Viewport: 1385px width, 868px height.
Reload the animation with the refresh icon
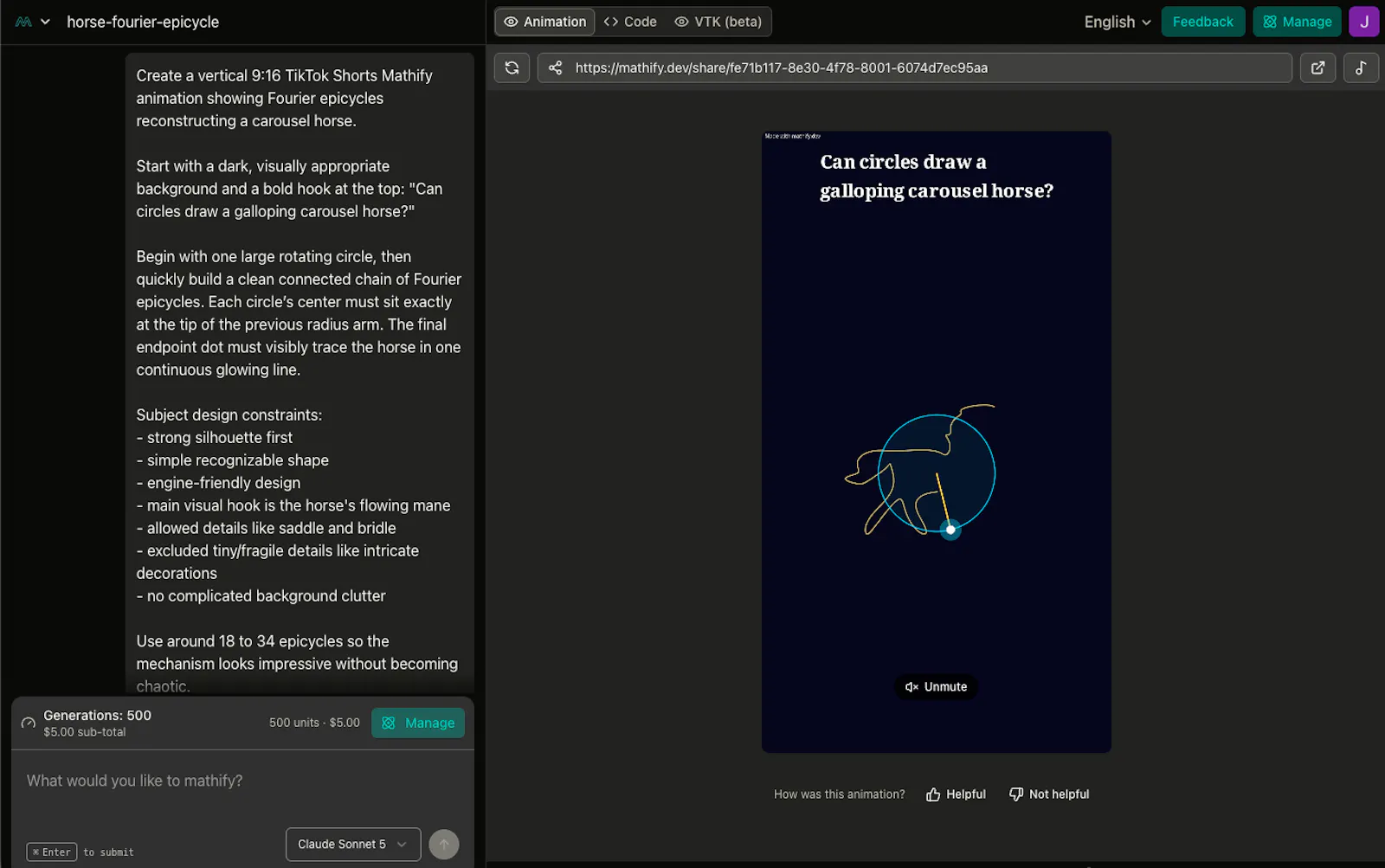pos(512,68)
